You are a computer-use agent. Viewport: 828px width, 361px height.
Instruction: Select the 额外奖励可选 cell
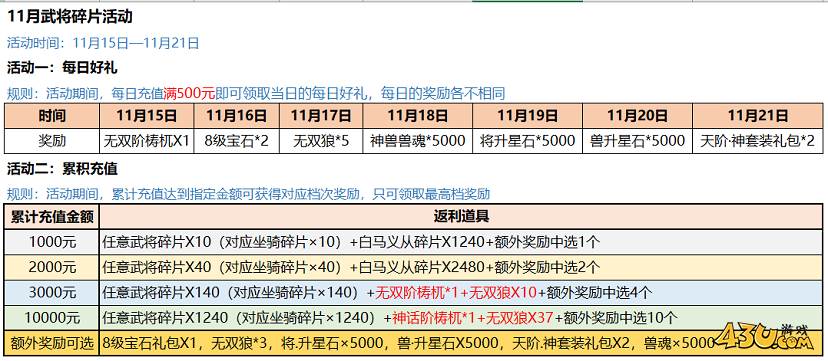pos(52,344)
